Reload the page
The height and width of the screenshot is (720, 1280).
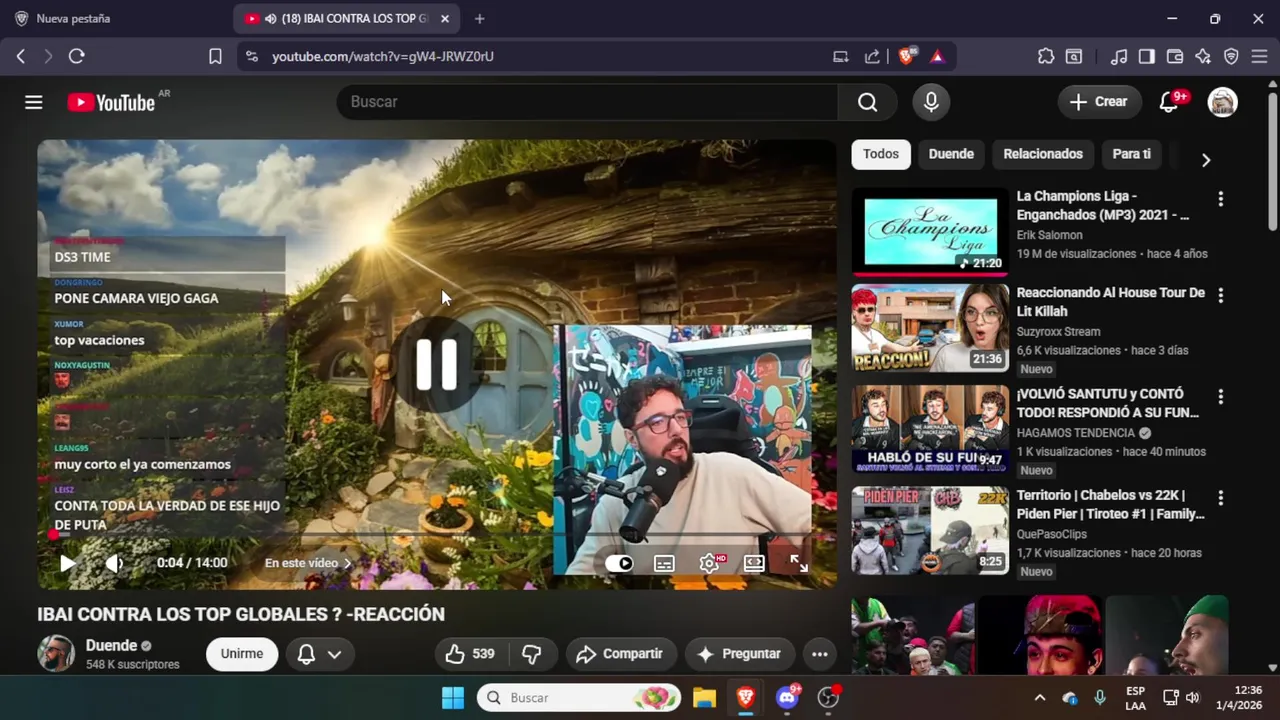coord(76,57)
